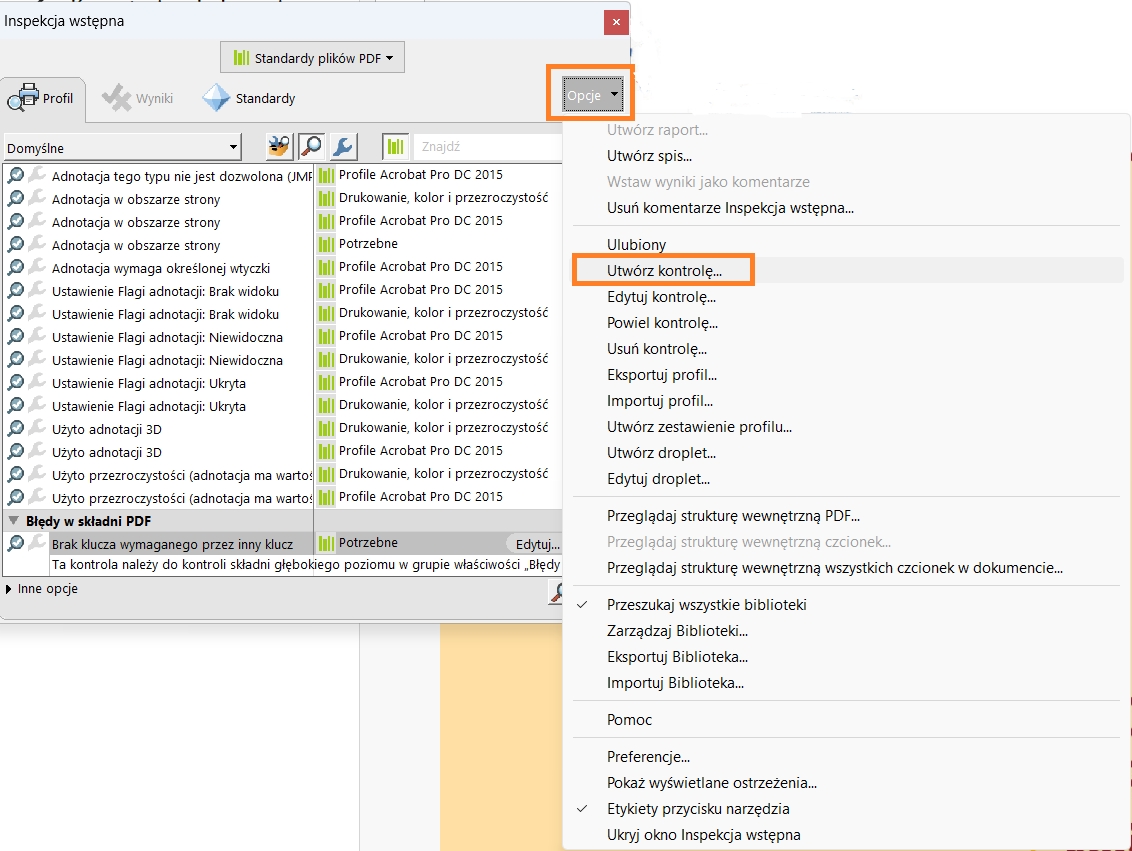Choose Eksportuj profil menu entry
Viewport: 1132px width, 851px height.
(661, 375)
